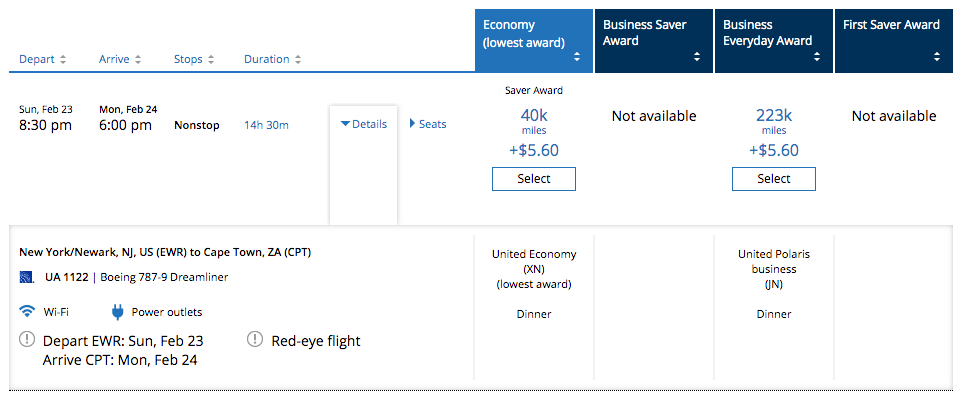Click the 223k miles price text
The width and height of the screenshot is (963, 399).
tap(774, 120)
